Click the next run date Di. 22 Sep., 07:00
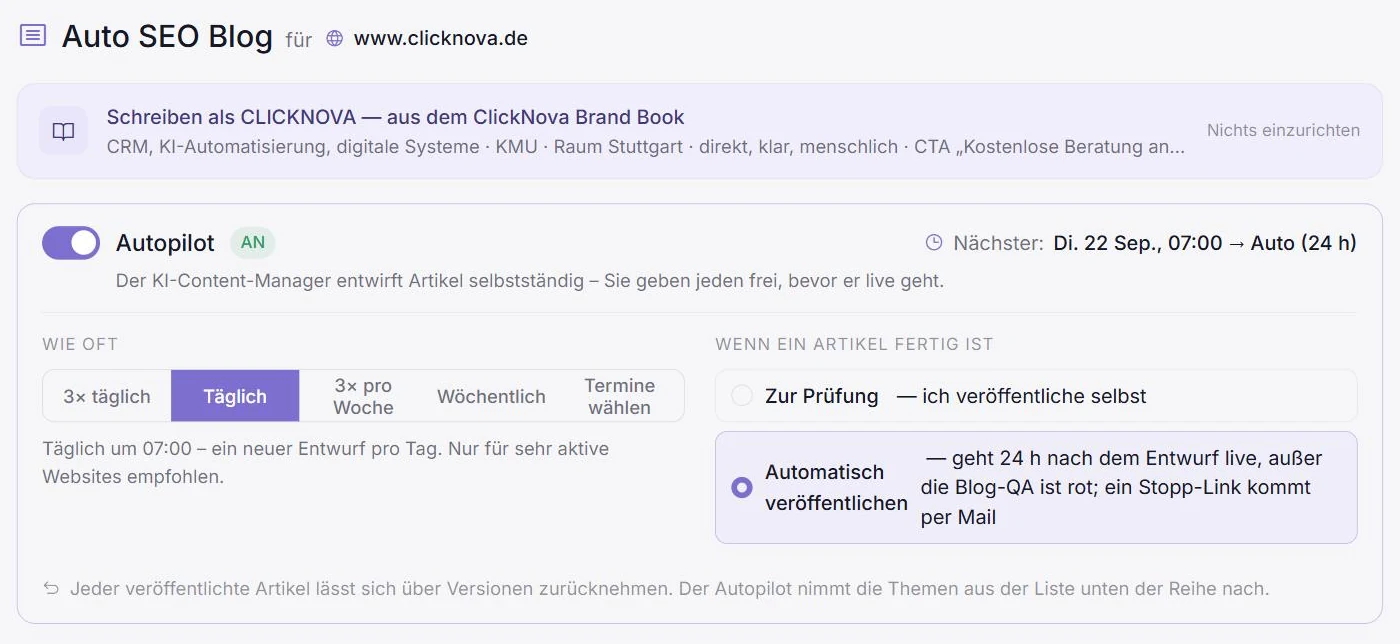This screenshot has height=644, width=1400. coord(1138,243)
